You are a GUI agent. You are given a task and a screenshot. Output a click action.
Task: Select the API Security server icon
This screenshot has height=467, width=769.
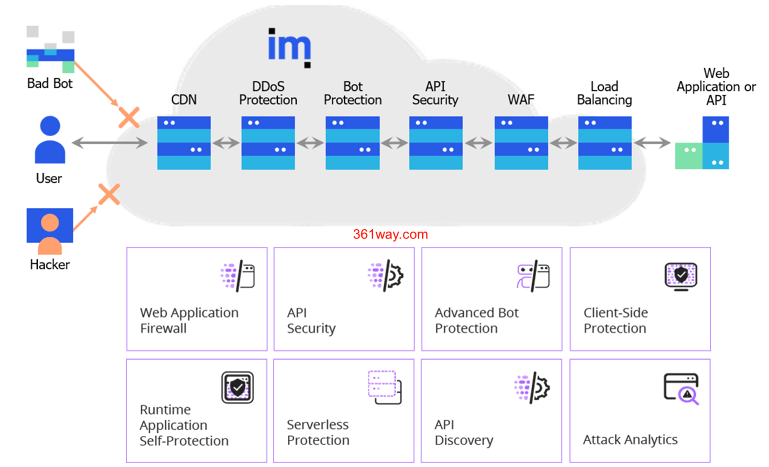436,142
